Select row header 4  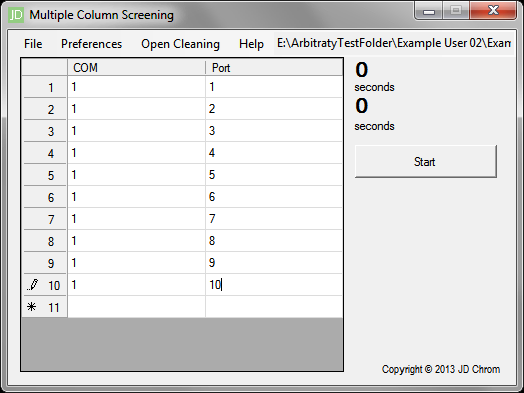[44, 153]
